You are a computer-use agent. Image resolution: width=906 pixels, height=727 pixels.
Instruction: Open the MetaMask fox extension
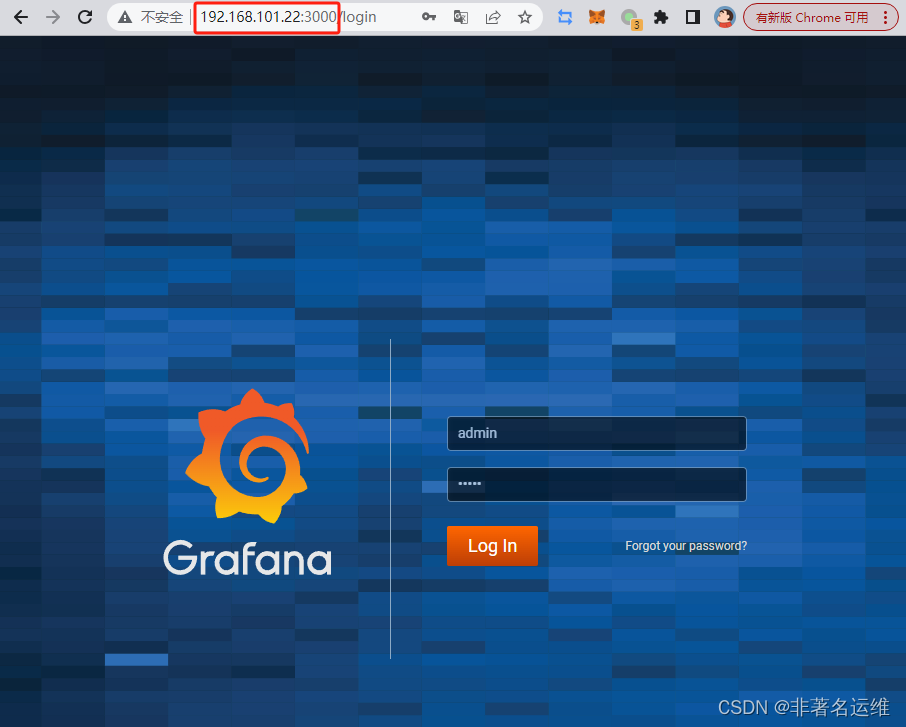click(x=597, y=17)
